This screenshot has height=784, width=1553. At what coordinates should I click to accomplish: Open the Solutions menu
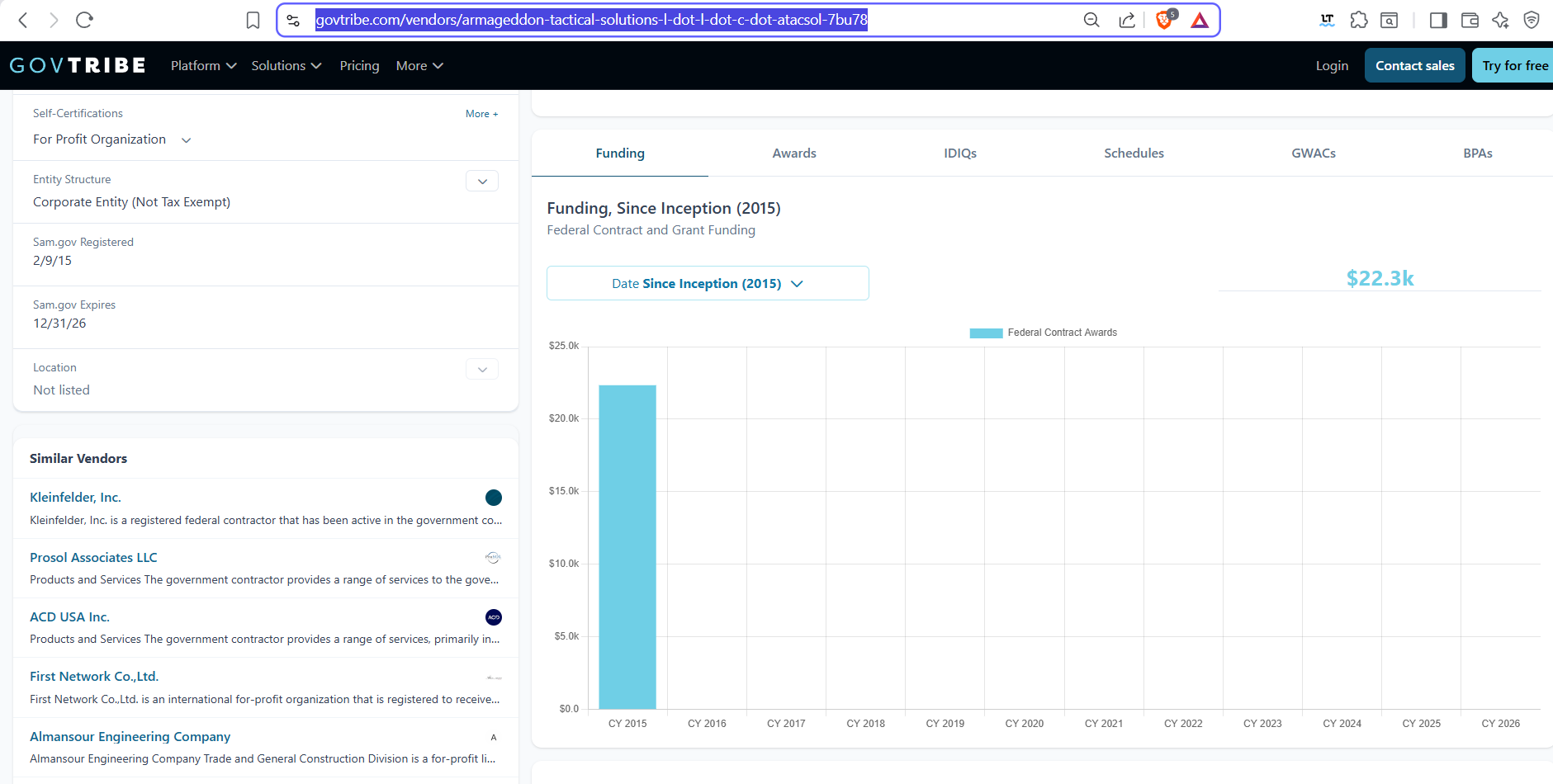pyautogui.click(x=286, y=65)
